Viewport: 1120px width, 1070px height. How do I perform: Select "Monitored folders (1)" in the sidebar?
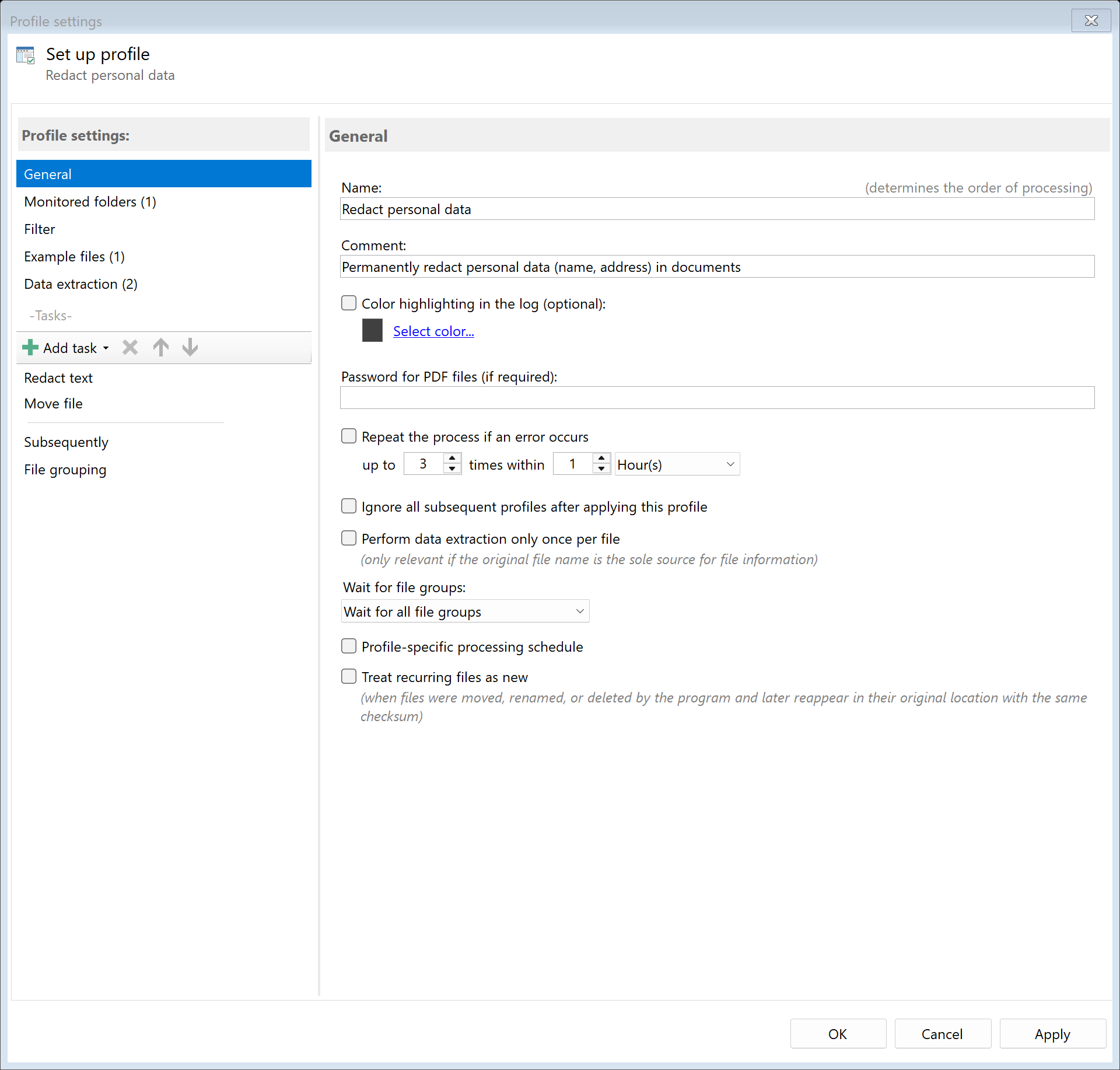90,202
